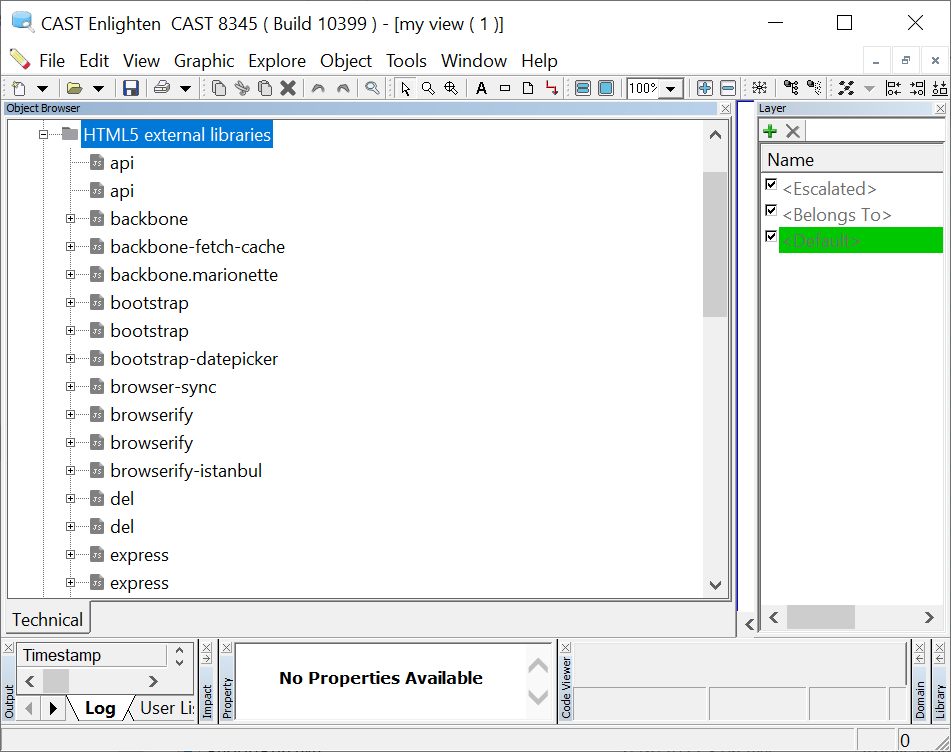The image size is (951, 752).
Task: Open the 100% zoom level dropdown
Action: click(671, 89)
